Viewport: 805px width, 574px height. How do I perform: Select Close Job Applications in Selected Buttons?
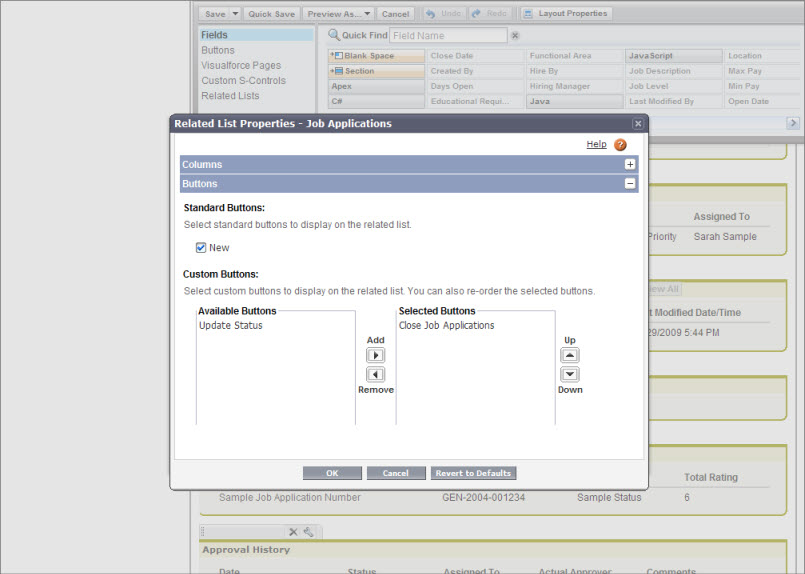click(446, 326)
